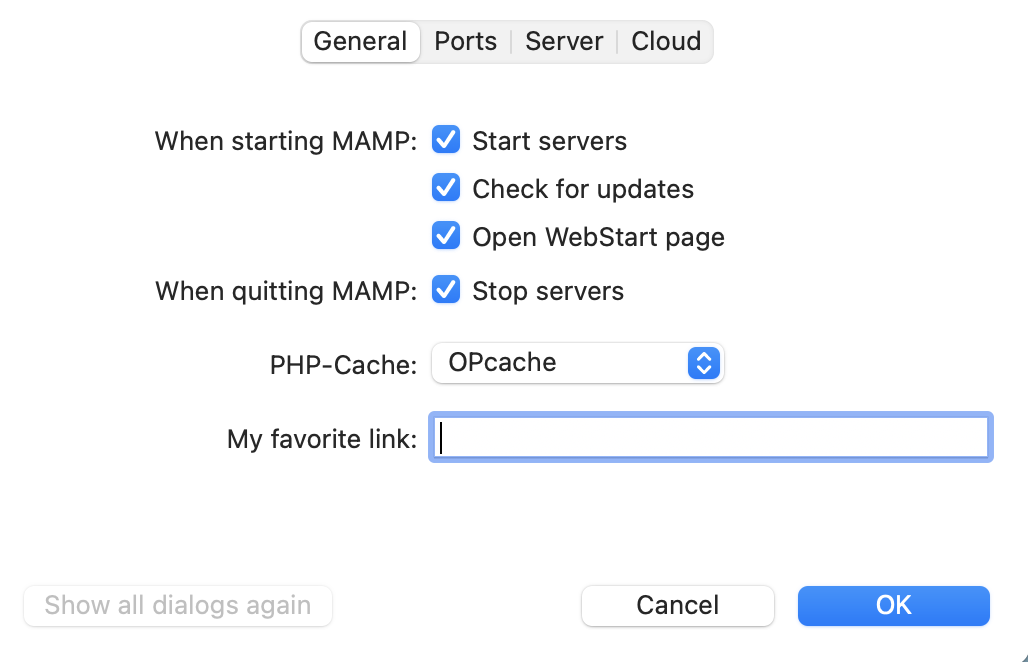The image size is (1028, 662).
Task: Click the blue checkmark beside "Start servers"
Action: [x=445, y=140]
